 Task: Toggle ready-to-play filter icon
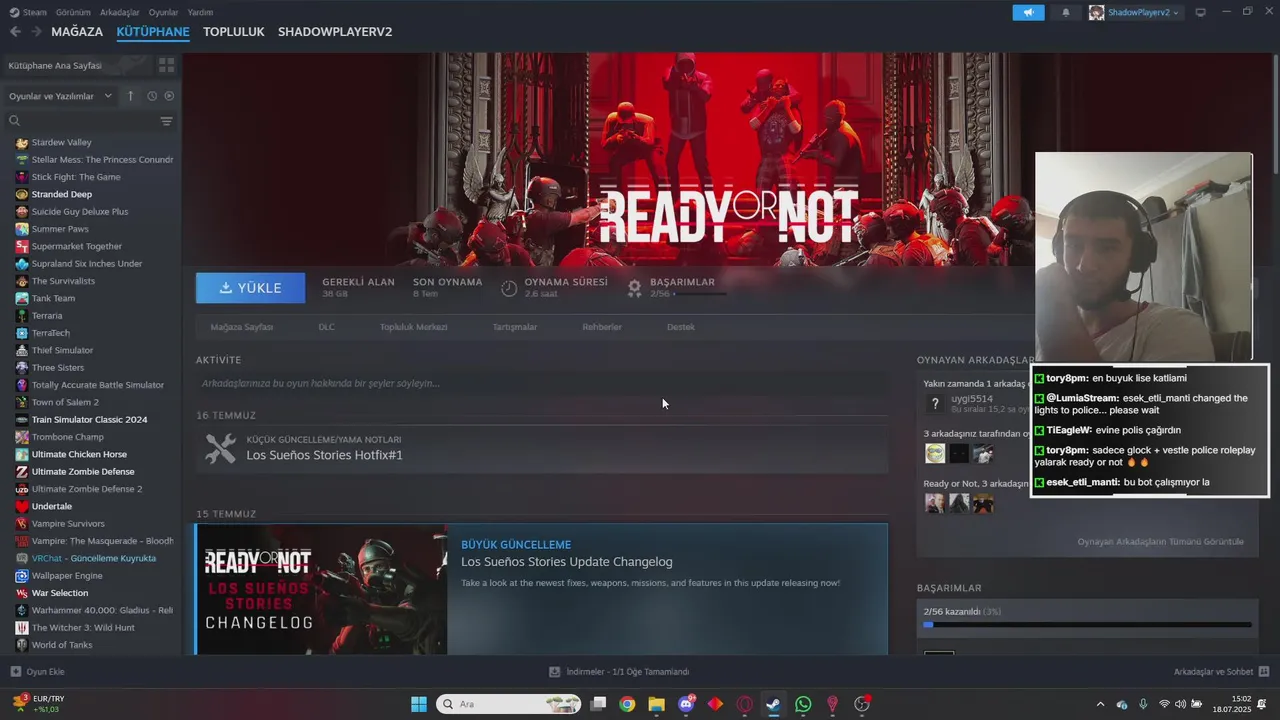pyautogui.click(x=169, y=96)
